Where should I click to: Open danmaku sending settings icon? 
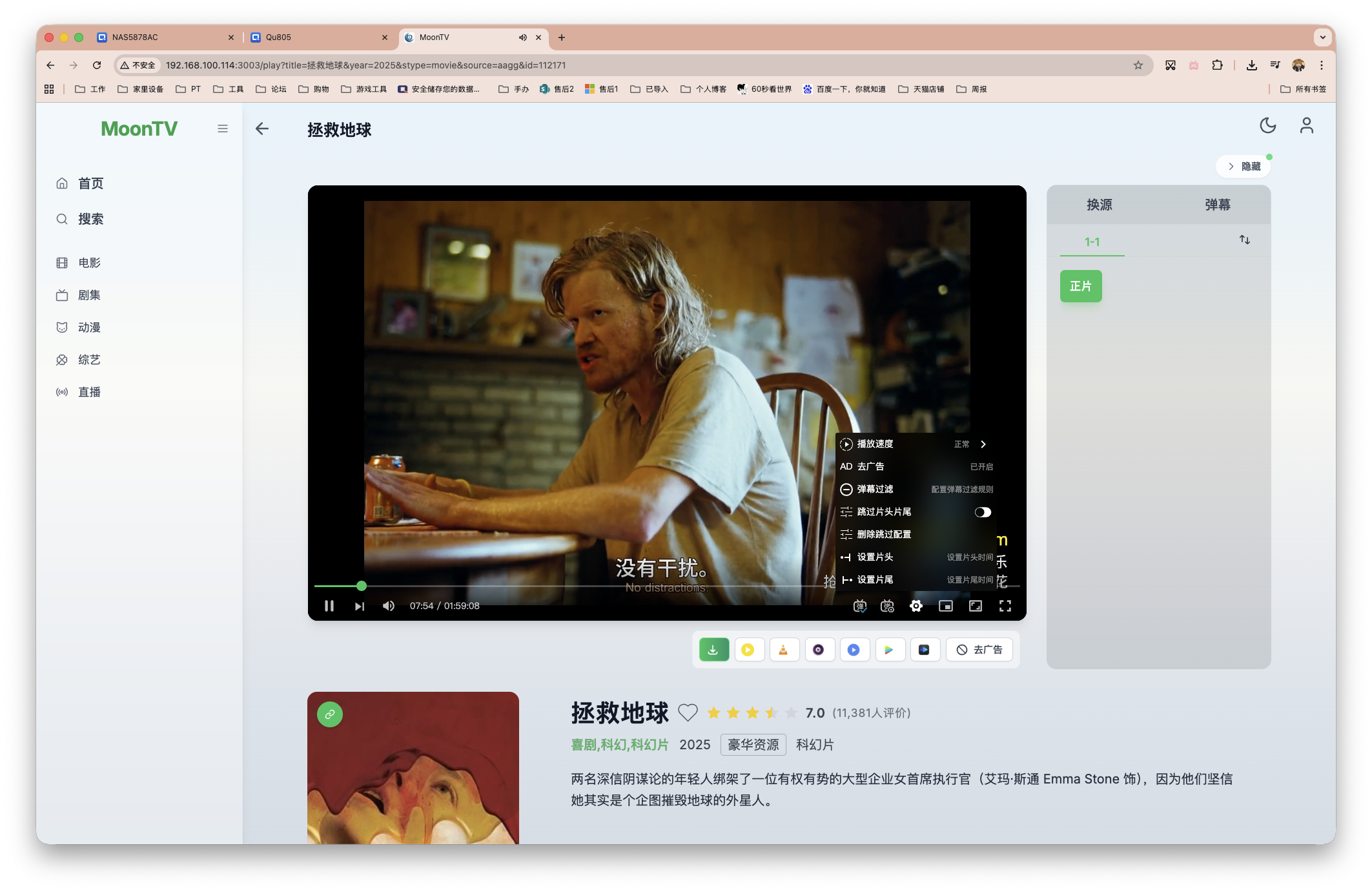887,606
